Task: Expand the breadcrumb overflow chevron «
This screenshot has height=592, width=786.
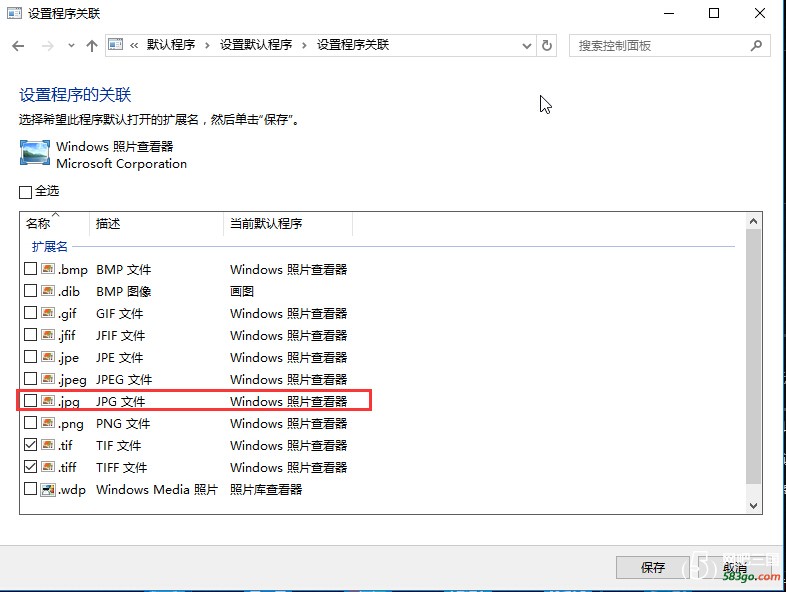Action: coord(134,46)
